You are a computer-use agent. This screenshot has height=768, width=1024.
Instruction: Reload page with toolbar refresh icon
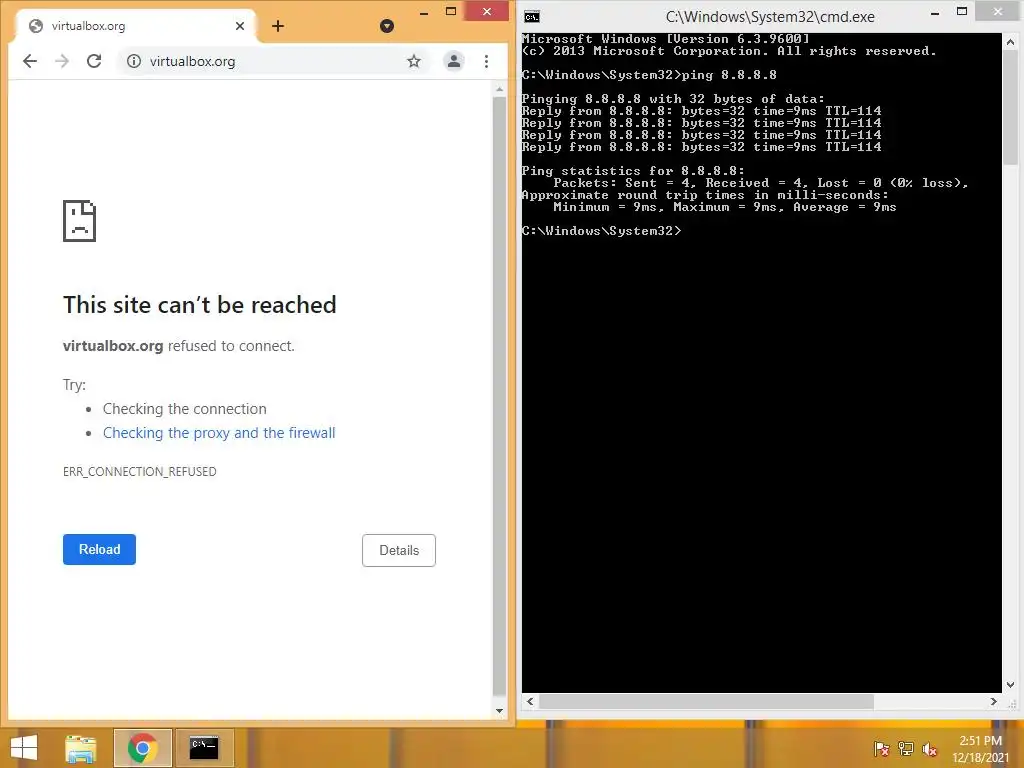coord(94,61)
